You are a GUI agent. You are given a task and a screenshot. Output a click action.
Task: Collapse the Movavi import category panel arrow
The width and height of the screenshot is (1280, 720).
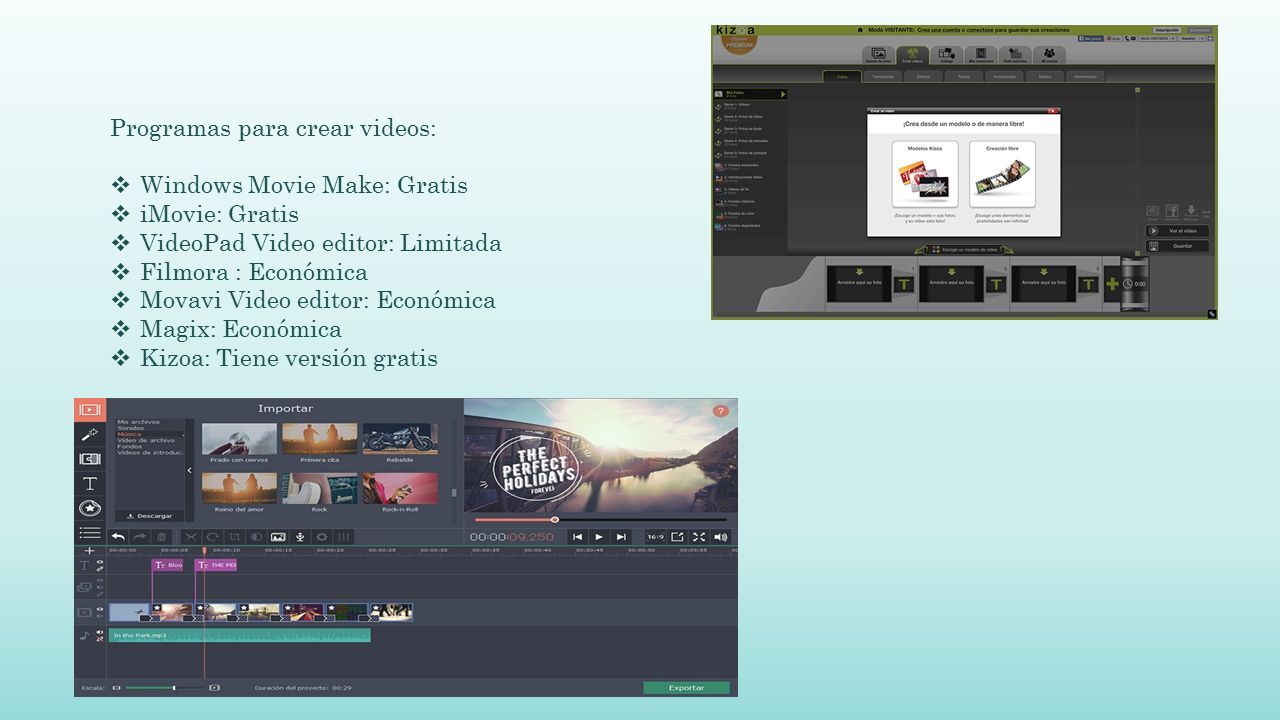[x=190, y=470]
